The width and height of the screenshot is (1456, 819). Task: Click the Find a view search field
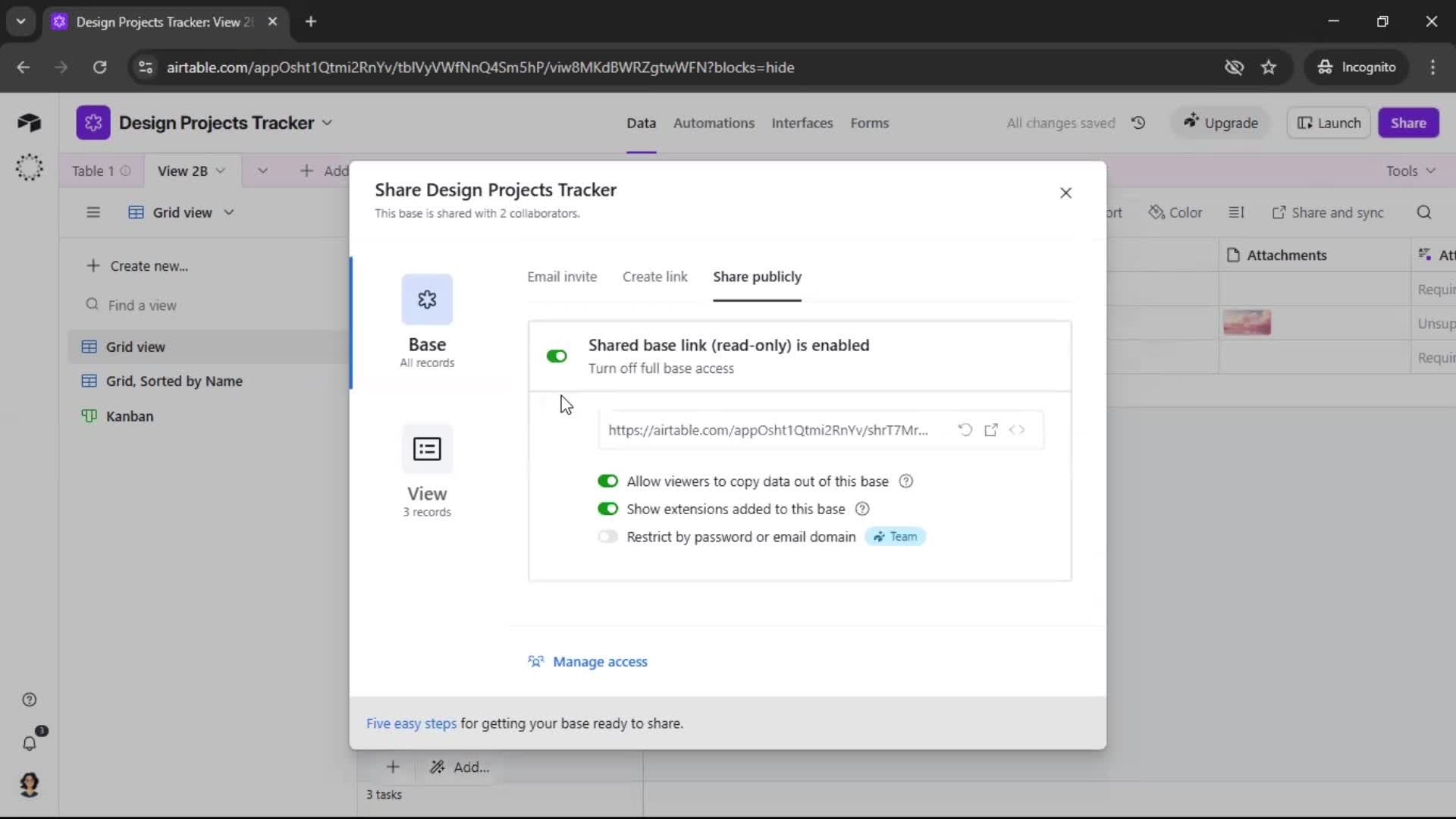coord(142,305)
